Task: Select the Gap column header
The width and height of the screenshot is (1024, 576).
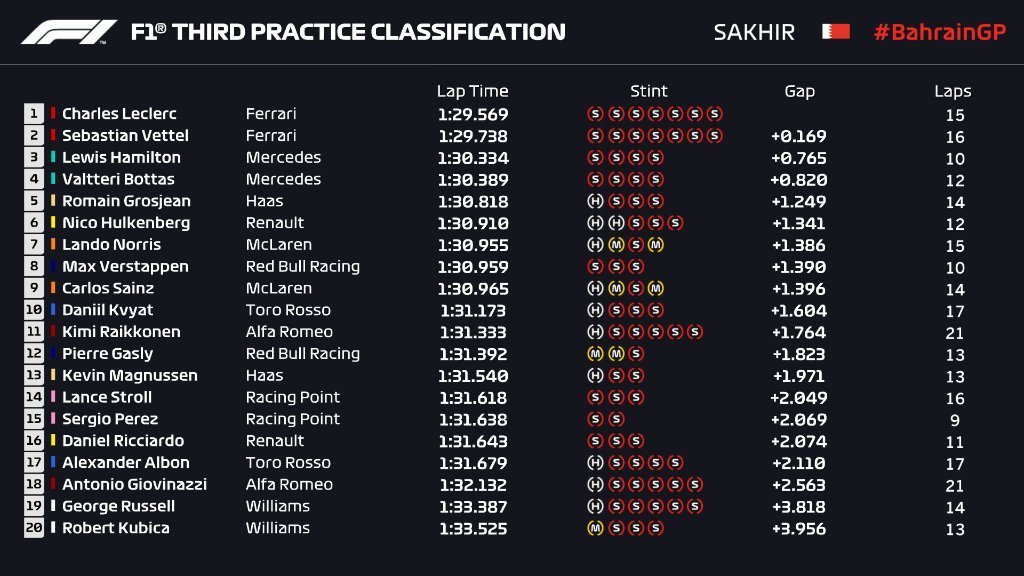Action: [799, 91]
